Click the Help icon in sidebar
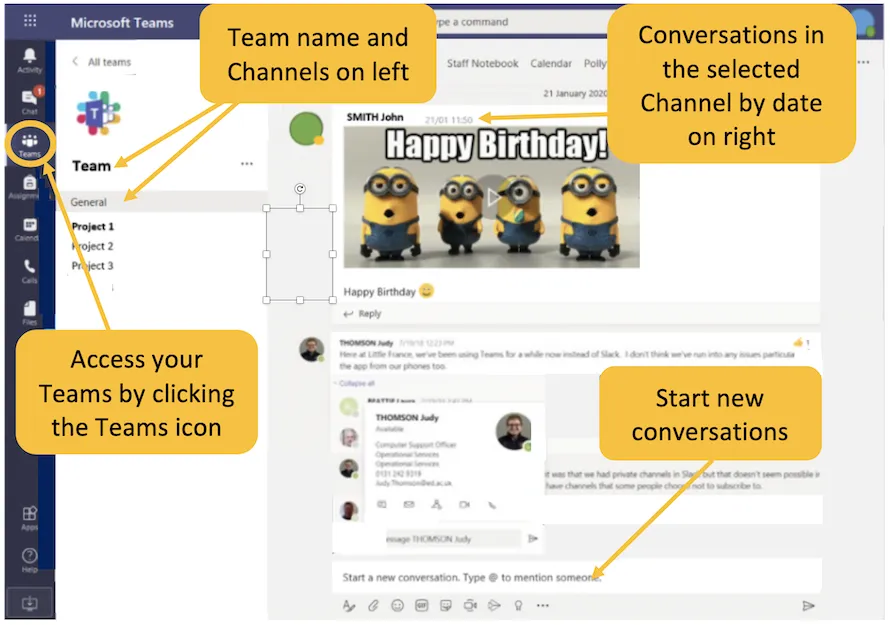 (29, 559)
